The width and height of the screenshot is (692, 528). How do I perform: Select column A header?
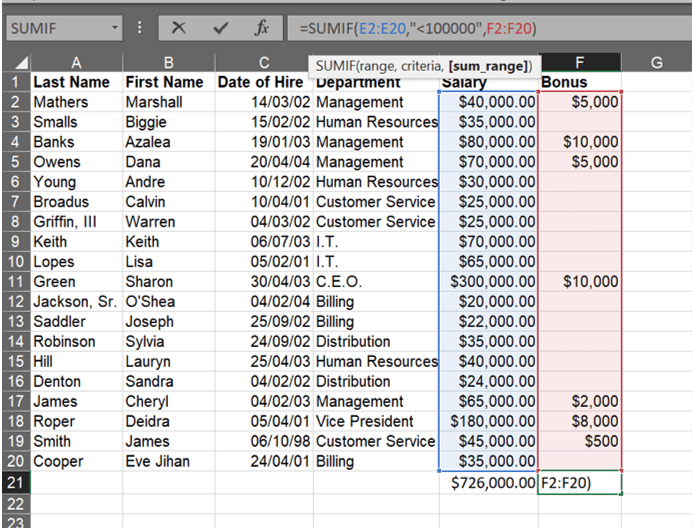pos(76,63)
